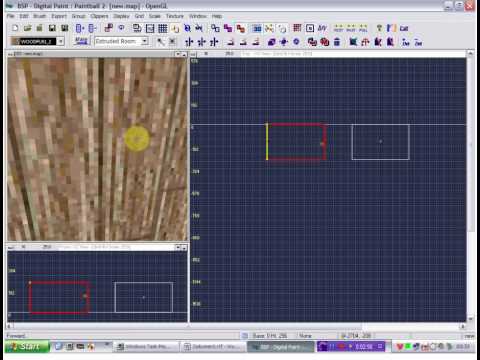Click the grid display toolbar icon
The width and height of the screenshot is (480, 360).
pyautogui.click(x=163, y=28)
